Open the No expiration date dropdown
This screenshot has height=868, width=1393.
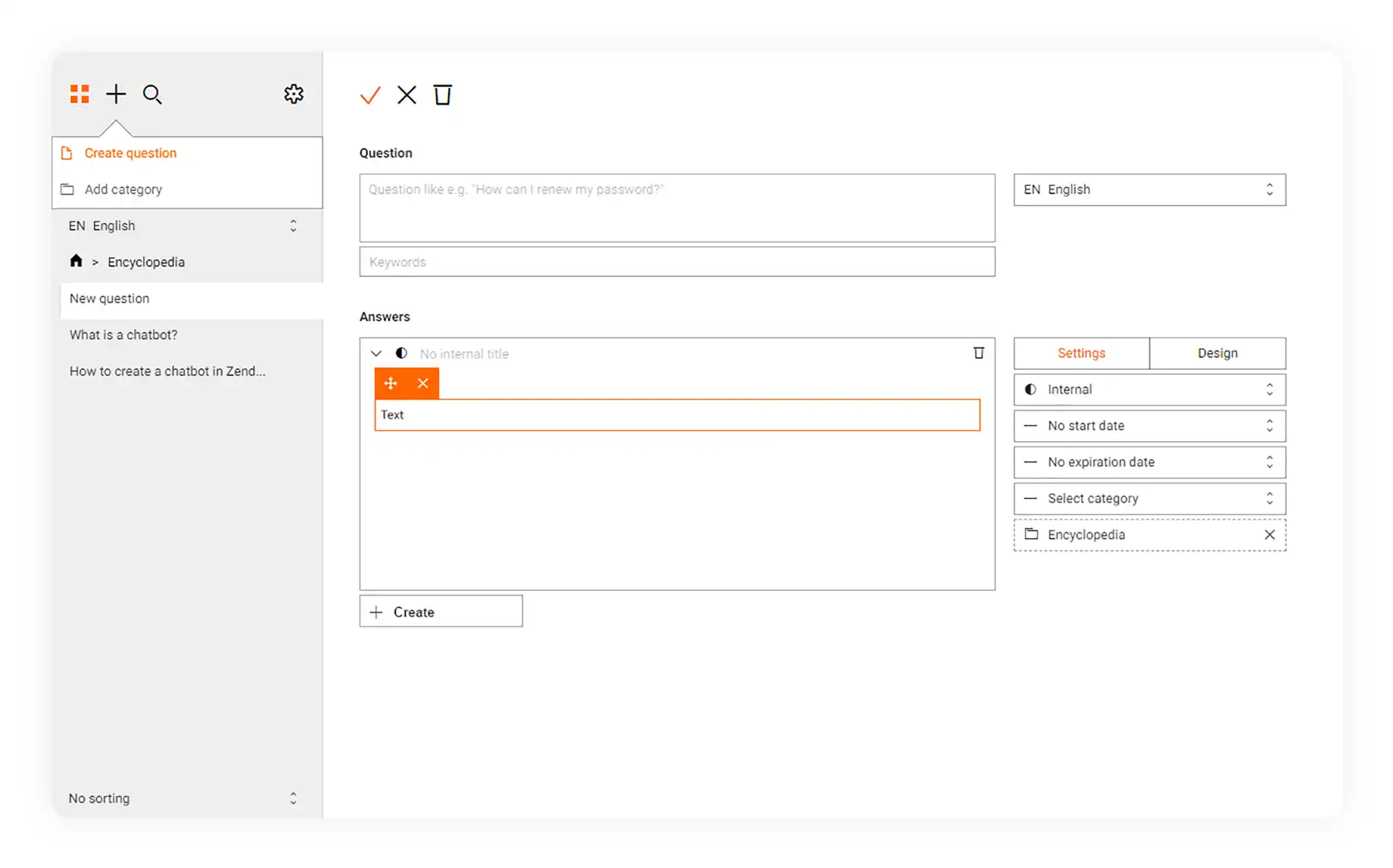(1149, 462)
